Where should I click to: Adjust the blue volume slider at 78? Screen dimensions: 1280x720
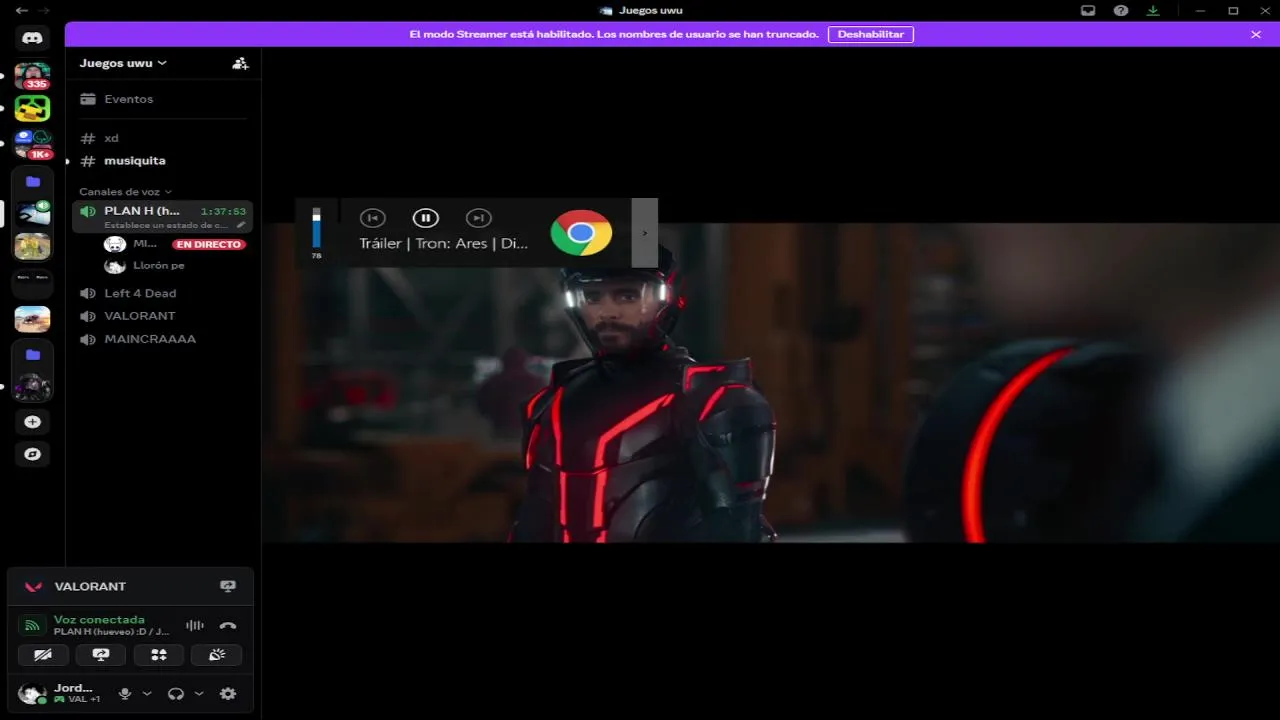tap(317, 227)
